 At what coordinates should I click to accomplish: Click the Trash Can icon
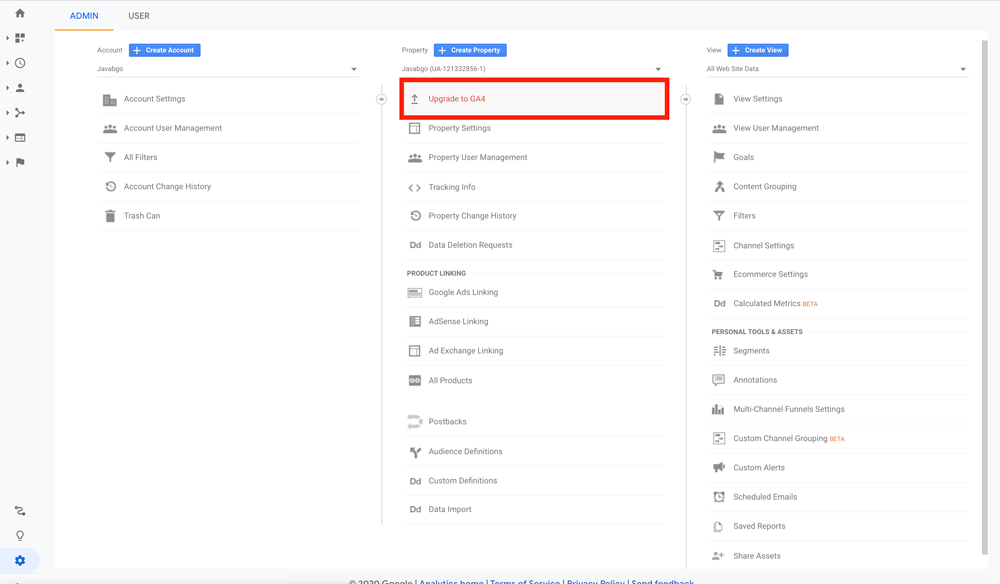(x=110, y=215)
